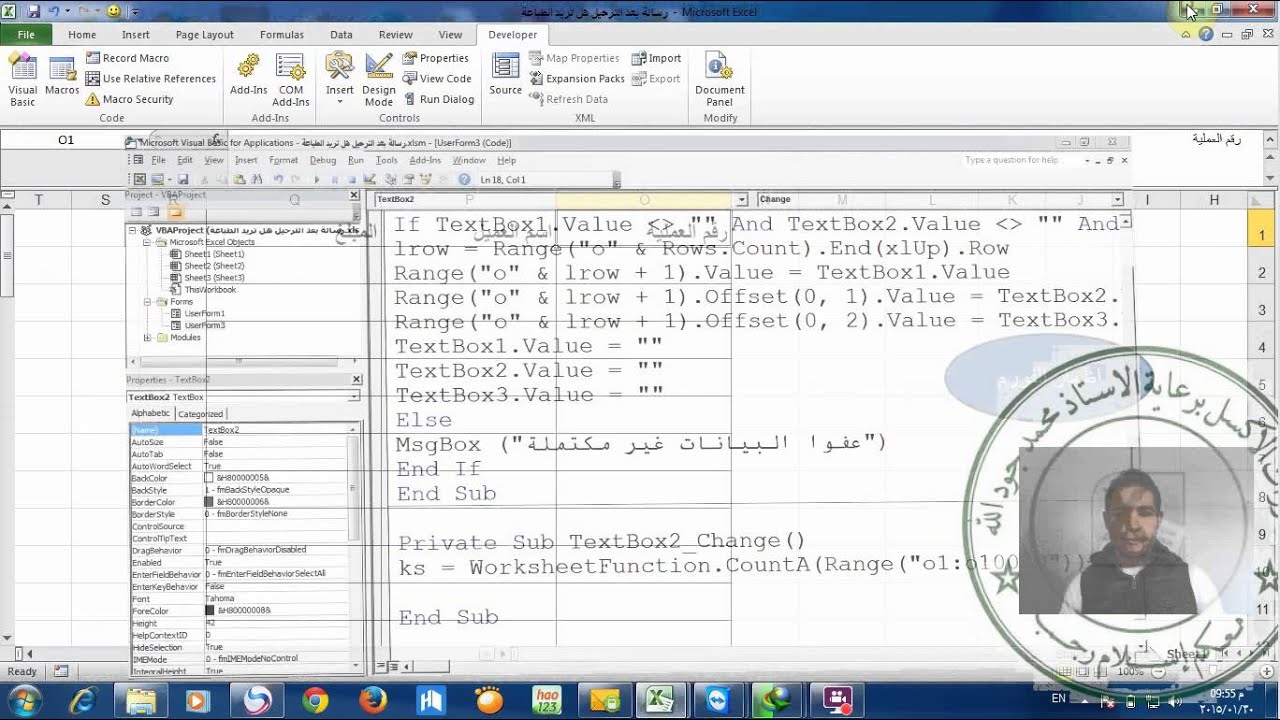Viewport: 1280px width, 720px height.
Task: Toggle Use Relative References
Action: tap(150, 78)
